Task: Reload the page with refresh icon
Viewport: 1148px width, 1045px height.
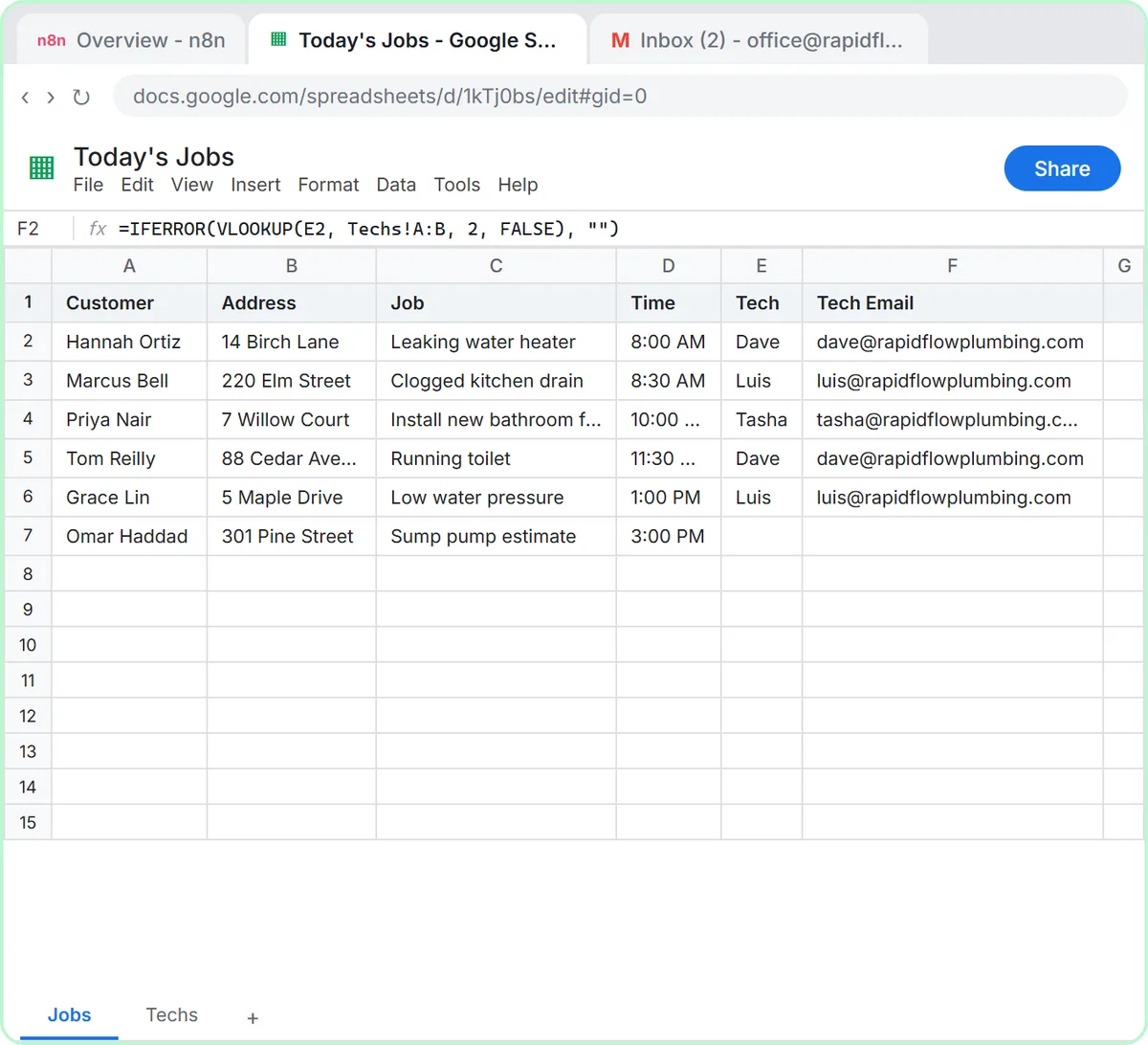Action: pos(81,97)
